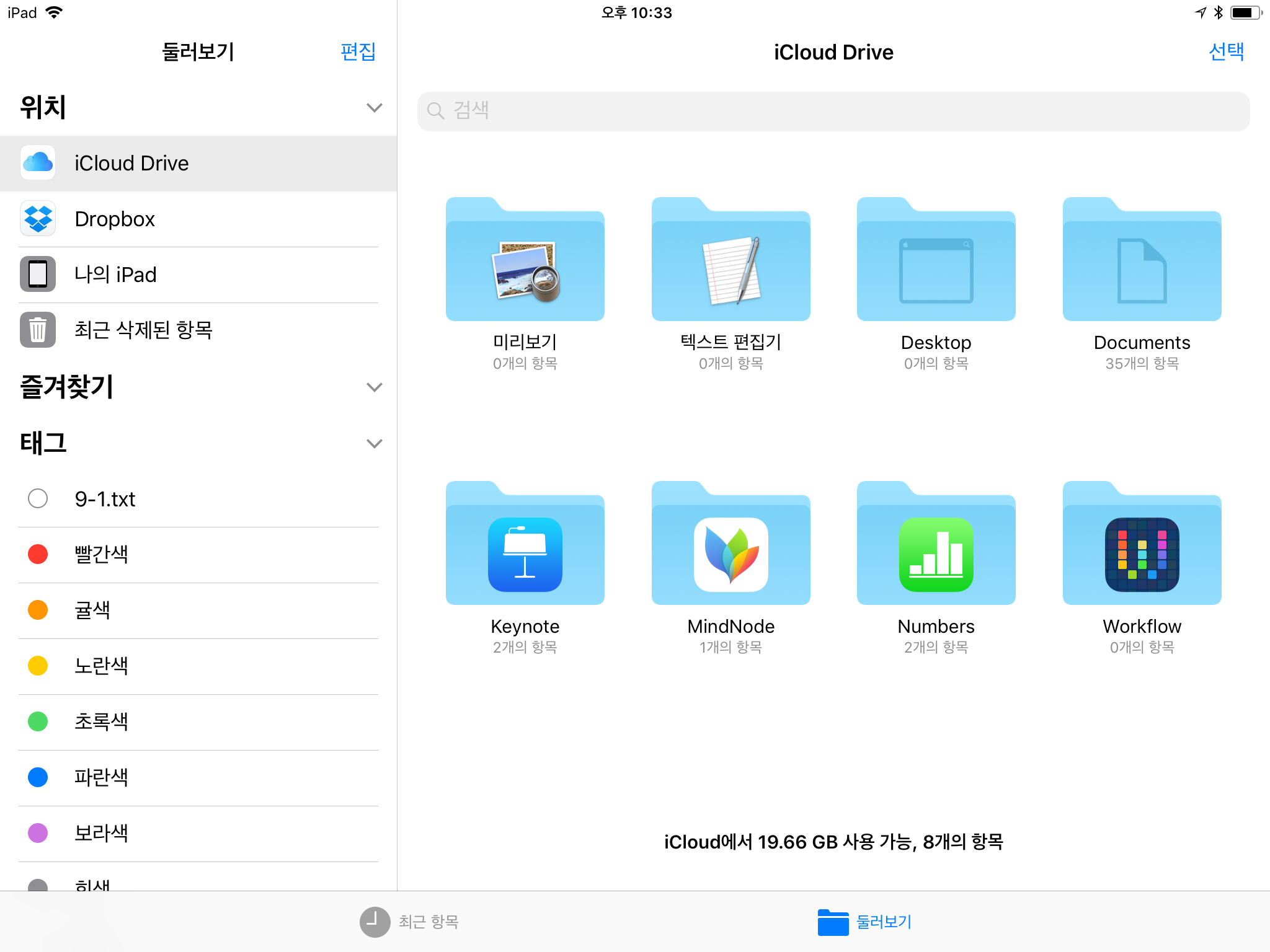Select the 나의 iPad row label
Screen dimensions: 1270x952
pos(115,275)
